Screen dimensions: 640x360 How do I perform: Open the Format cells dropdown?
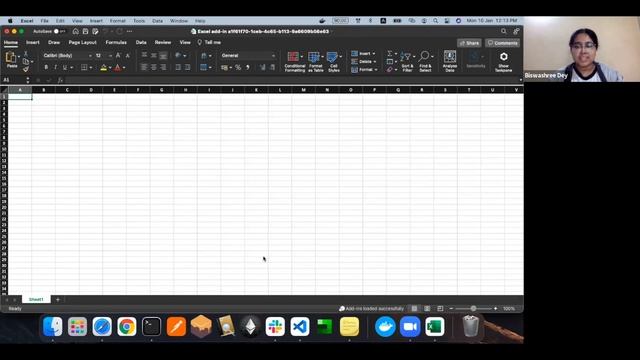[x=364, y=69]
